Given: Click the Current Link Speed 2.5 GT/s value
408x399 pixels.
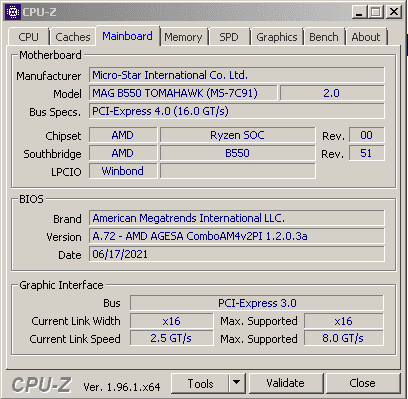Looking at the screenshot, I should [x=172, y=338].
